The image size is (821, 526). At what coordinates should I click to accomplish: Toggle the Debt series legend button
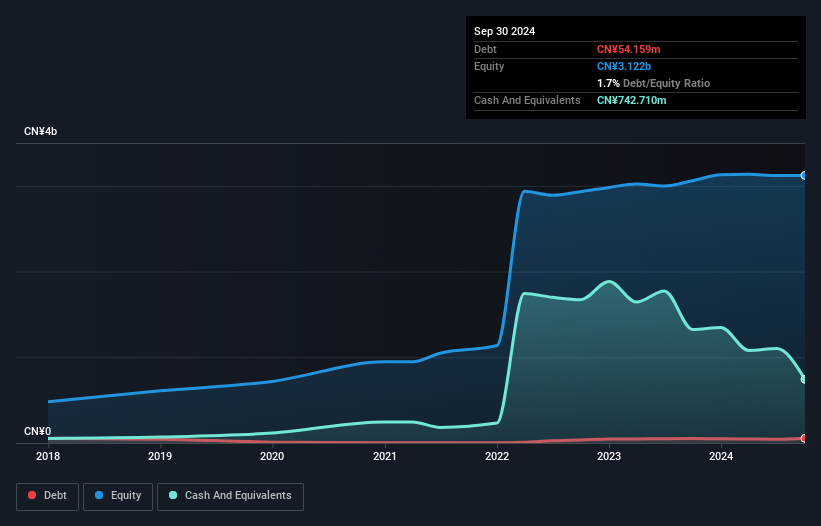coord(48,496)
